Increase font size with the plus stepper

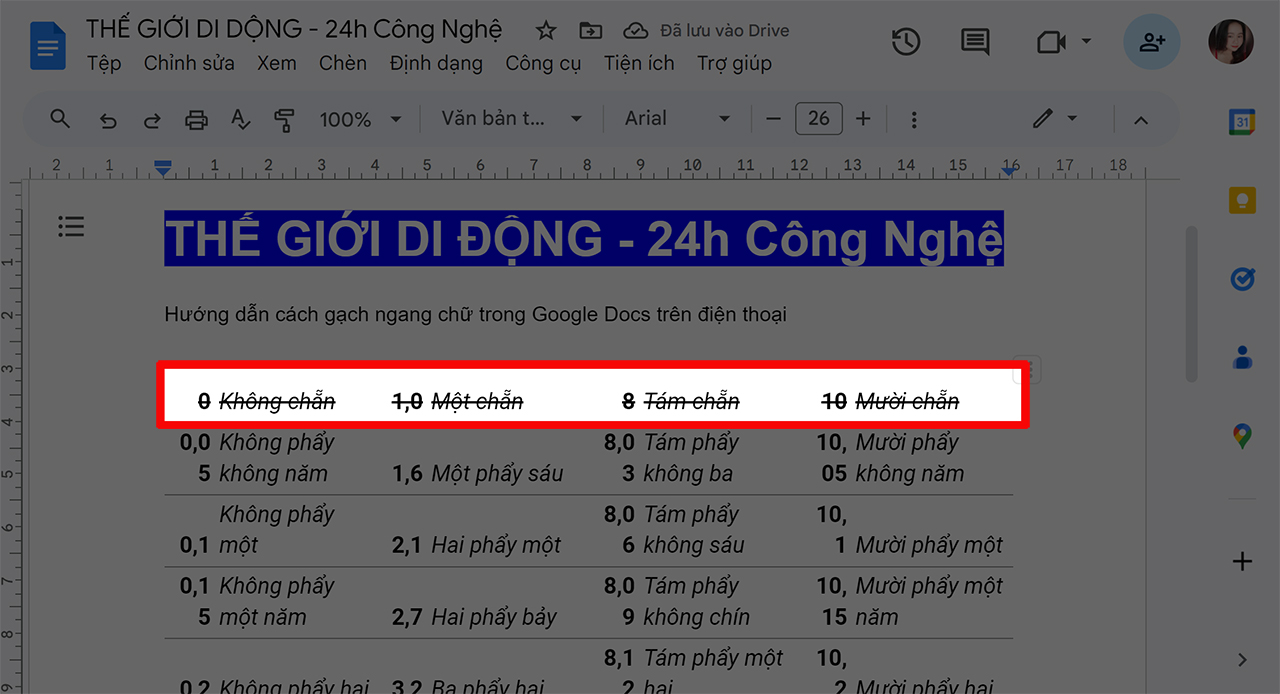[x=862, y=118]
